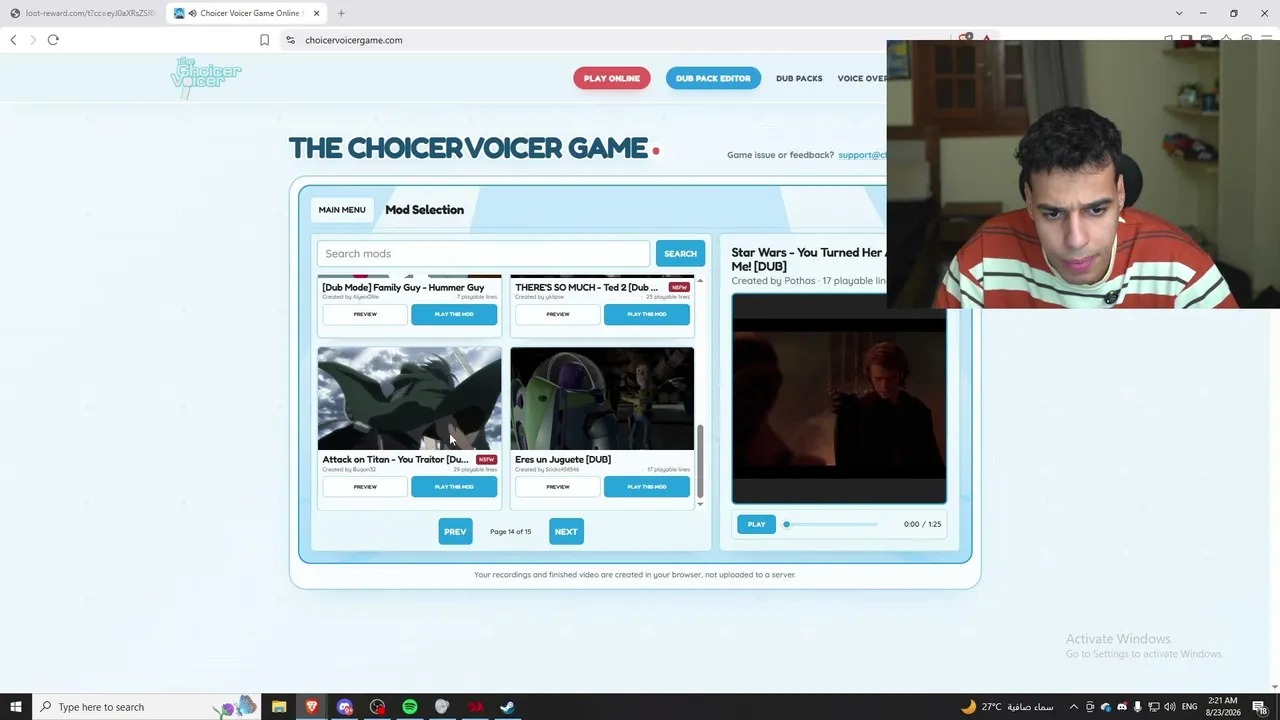Close the Choicer Voicer Game tab
Image resolution: width=1280 pixels, height=720 pixels.
[x=317, y=13]
